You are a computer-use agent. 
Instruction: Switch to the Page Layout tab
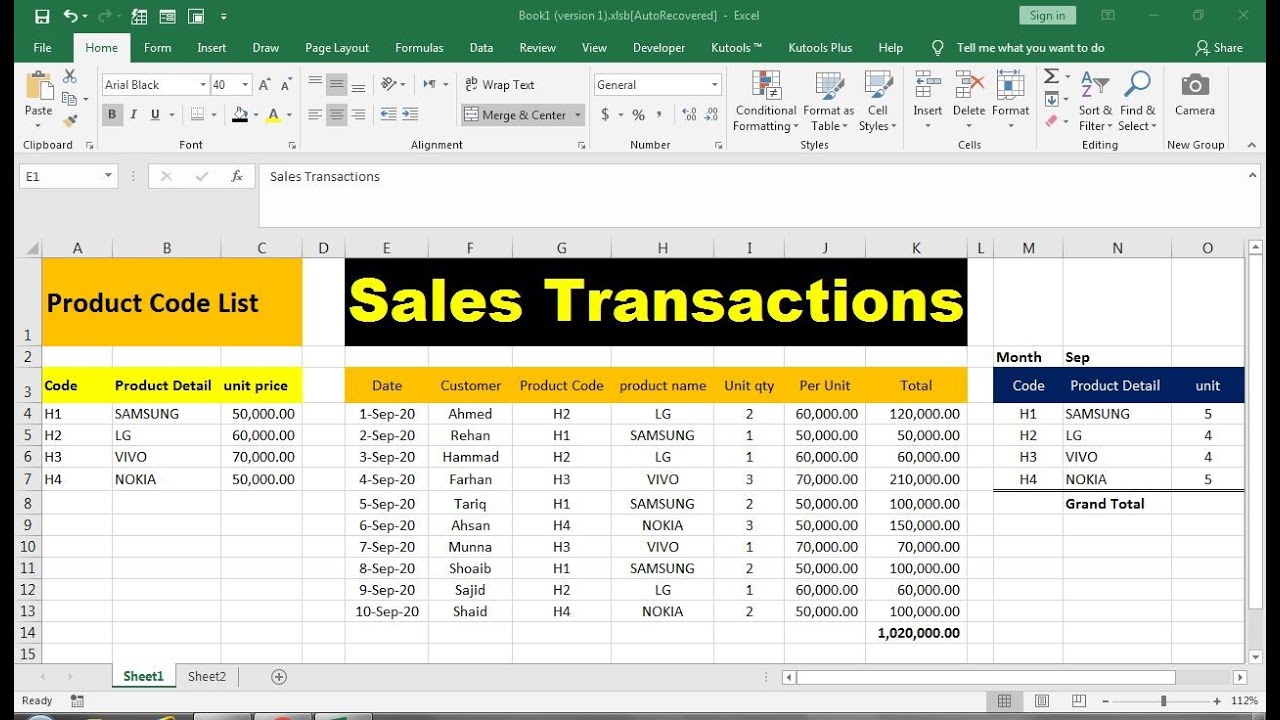(x=337, y=47)
